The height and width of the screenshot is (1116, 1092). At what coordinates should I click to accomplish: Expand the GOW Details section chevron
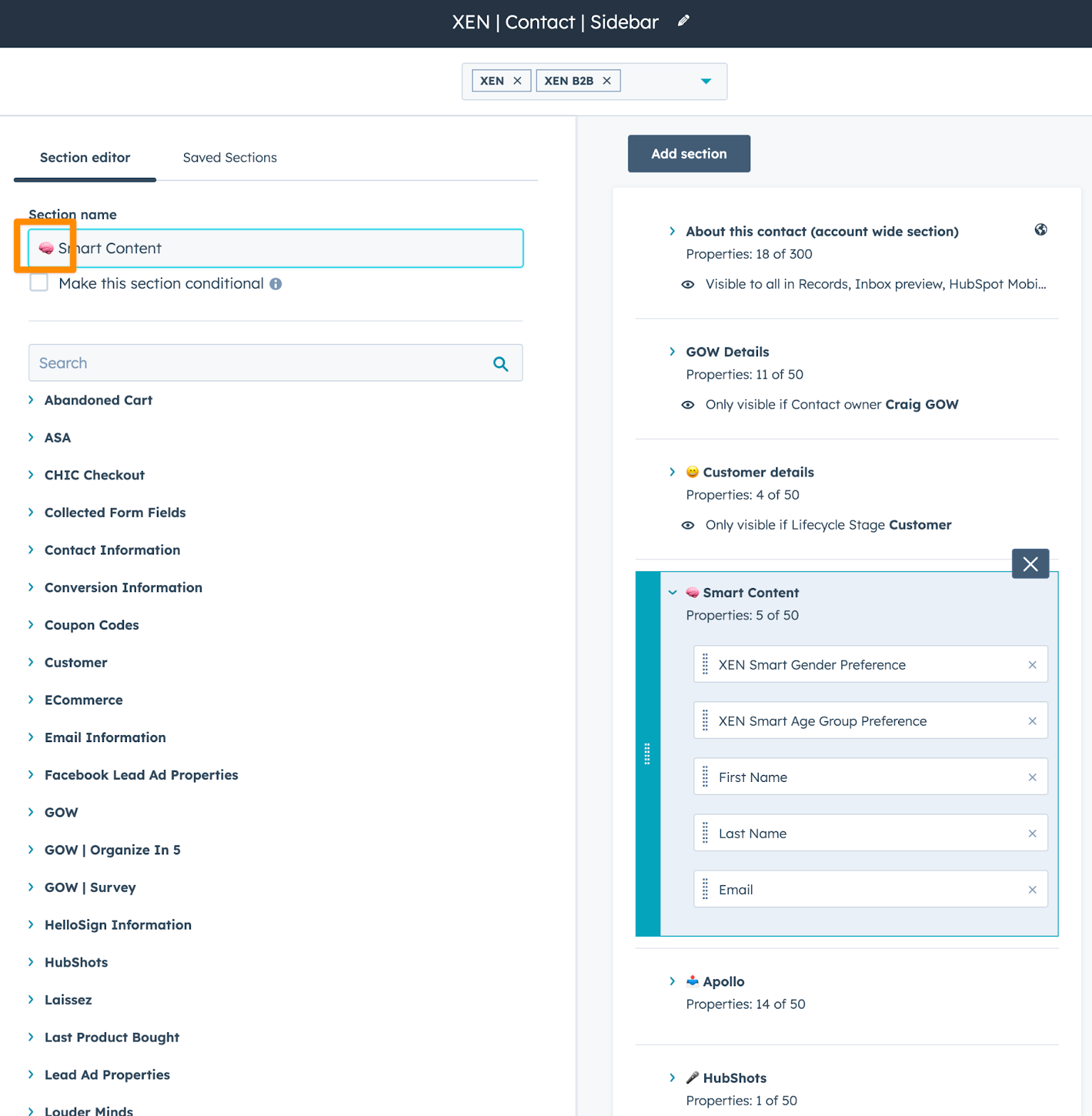[672, 352]
